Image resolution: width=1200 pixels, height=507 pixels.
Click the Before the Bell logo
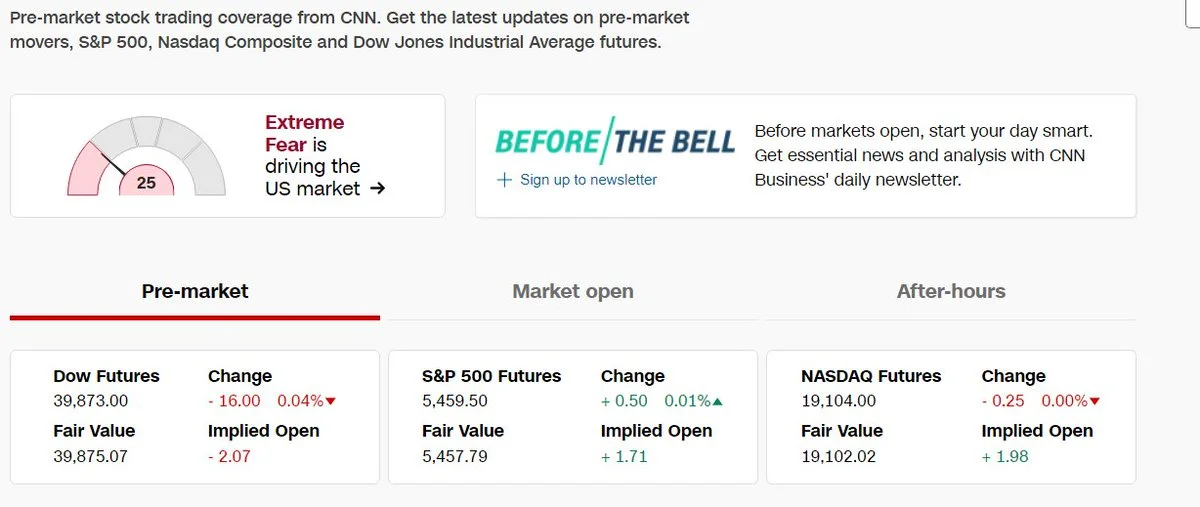615,141
